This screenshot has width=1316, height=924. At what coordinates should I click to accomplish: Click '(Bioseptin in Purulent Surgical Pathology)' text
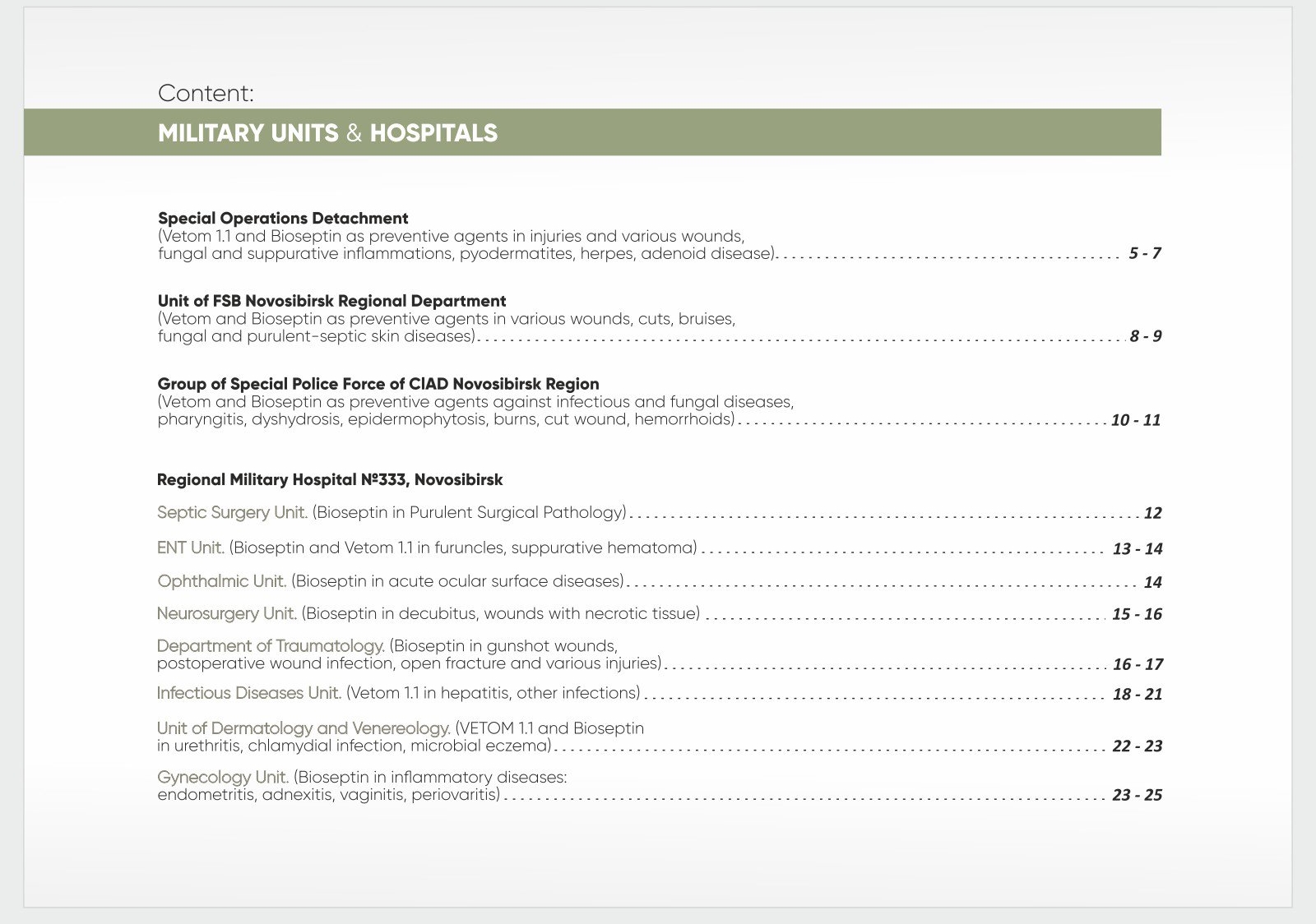(x=469, y=512)
